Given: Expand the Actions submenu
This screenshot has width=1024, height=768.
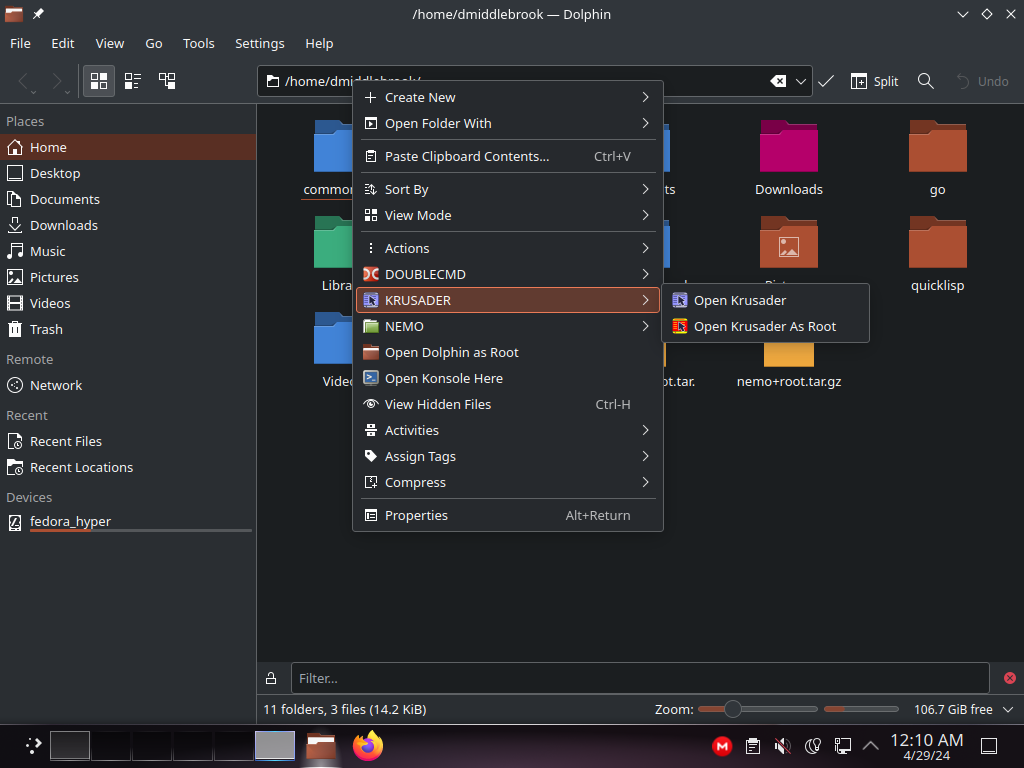Looking at the screenshot, I should pos(507,248).
